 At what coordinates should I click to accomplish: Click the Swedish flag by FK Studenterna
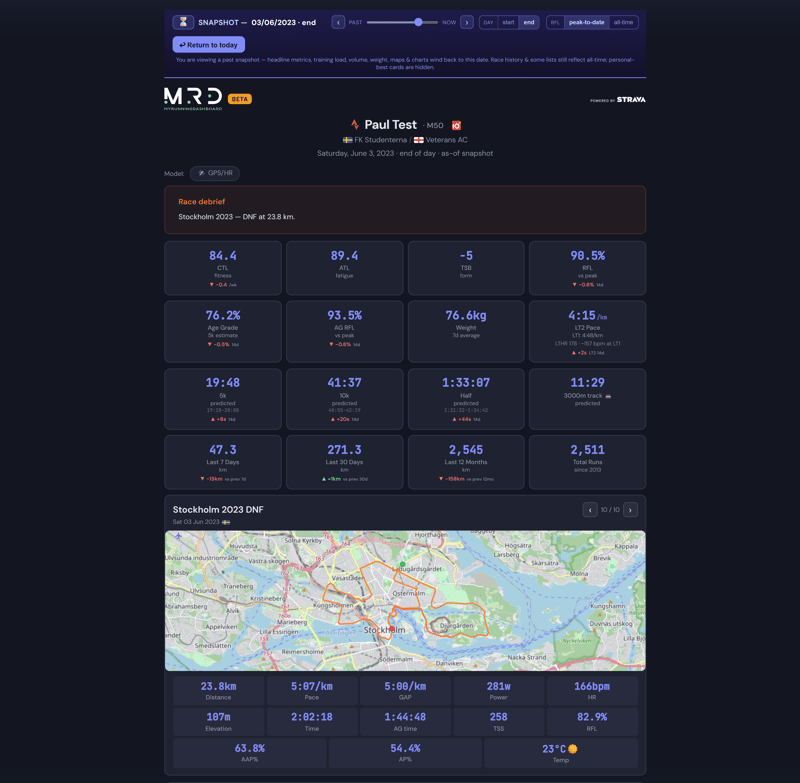347,140
